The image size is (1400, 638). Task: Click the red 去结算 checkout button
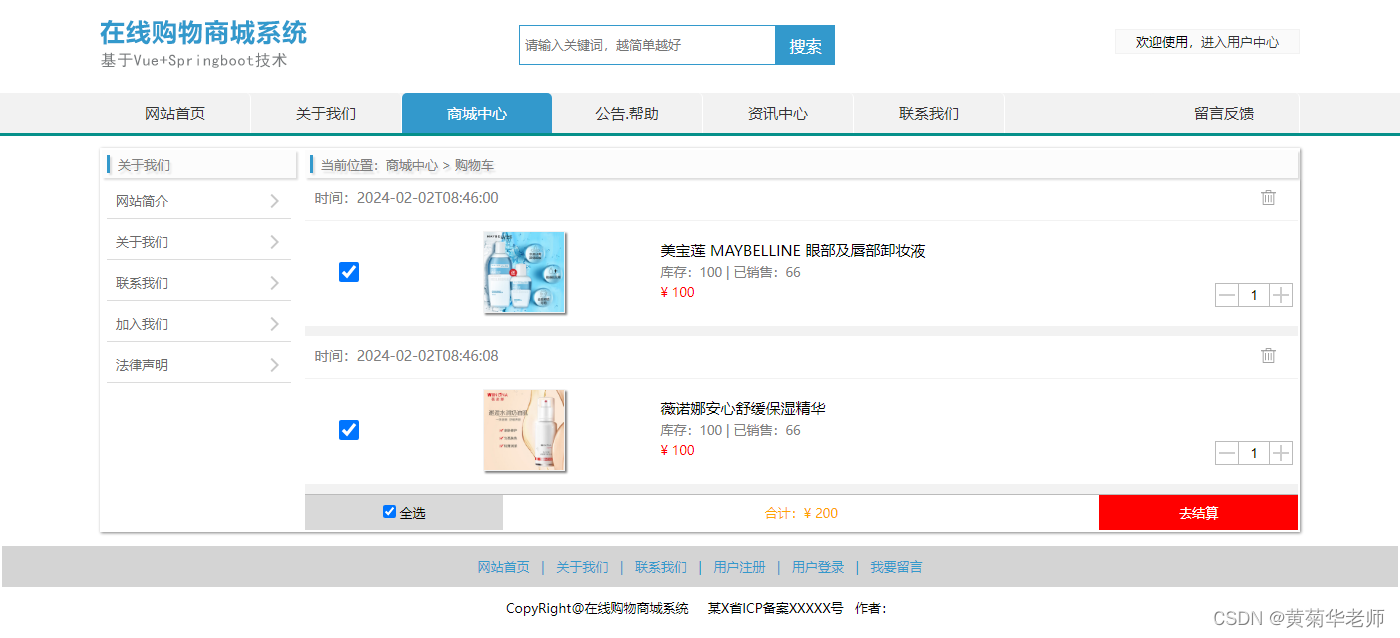tap(1198, 513)
